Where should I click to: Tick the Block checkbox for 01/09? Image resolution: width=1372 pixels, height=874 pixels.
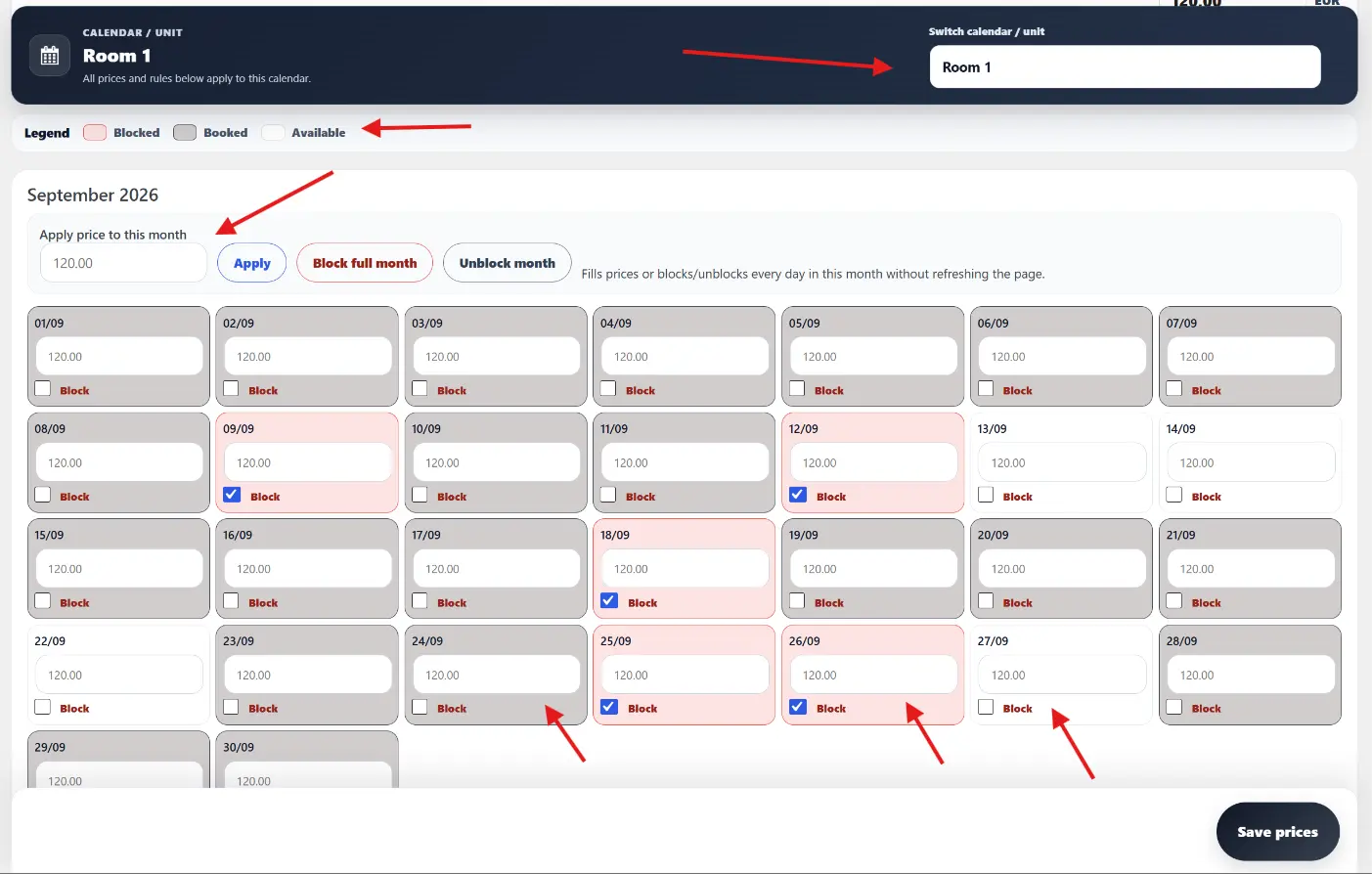point(43,389)
